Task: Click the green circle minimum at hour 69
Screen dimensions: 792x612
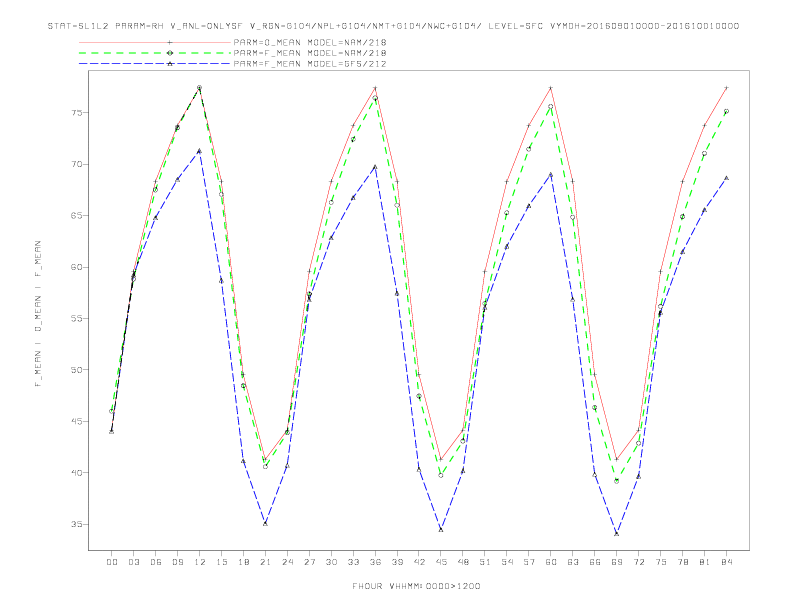Action: pyautogui.click(x=617, y=481)
